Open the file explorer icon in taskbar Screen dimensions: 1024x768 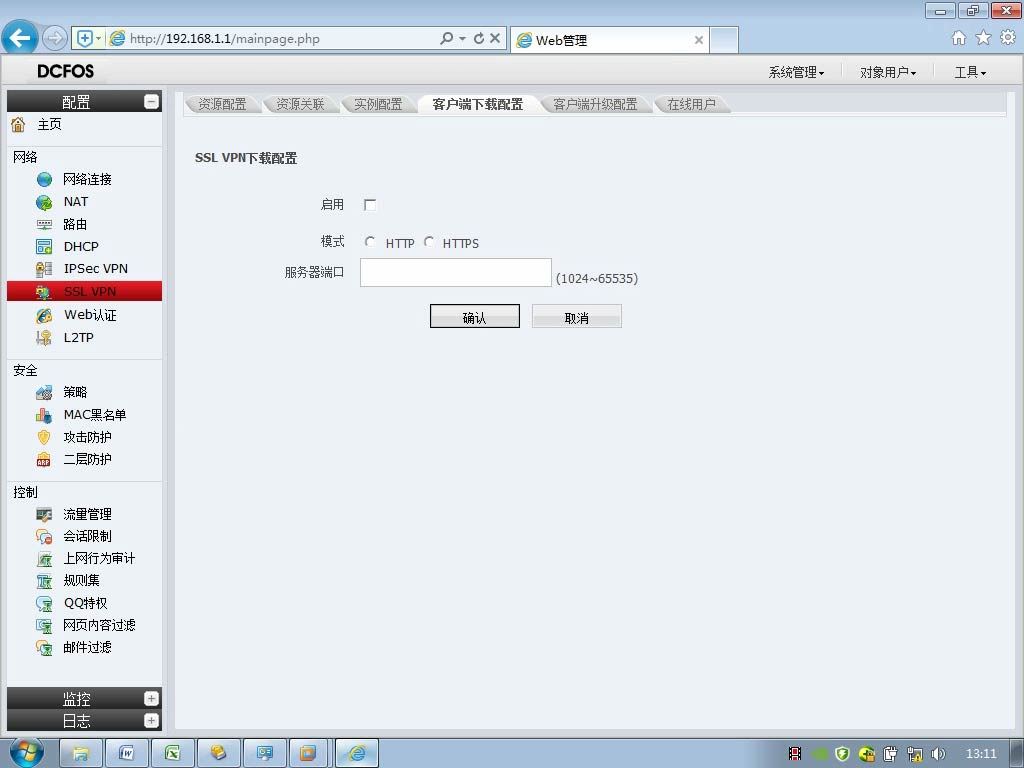click(81, 753)
